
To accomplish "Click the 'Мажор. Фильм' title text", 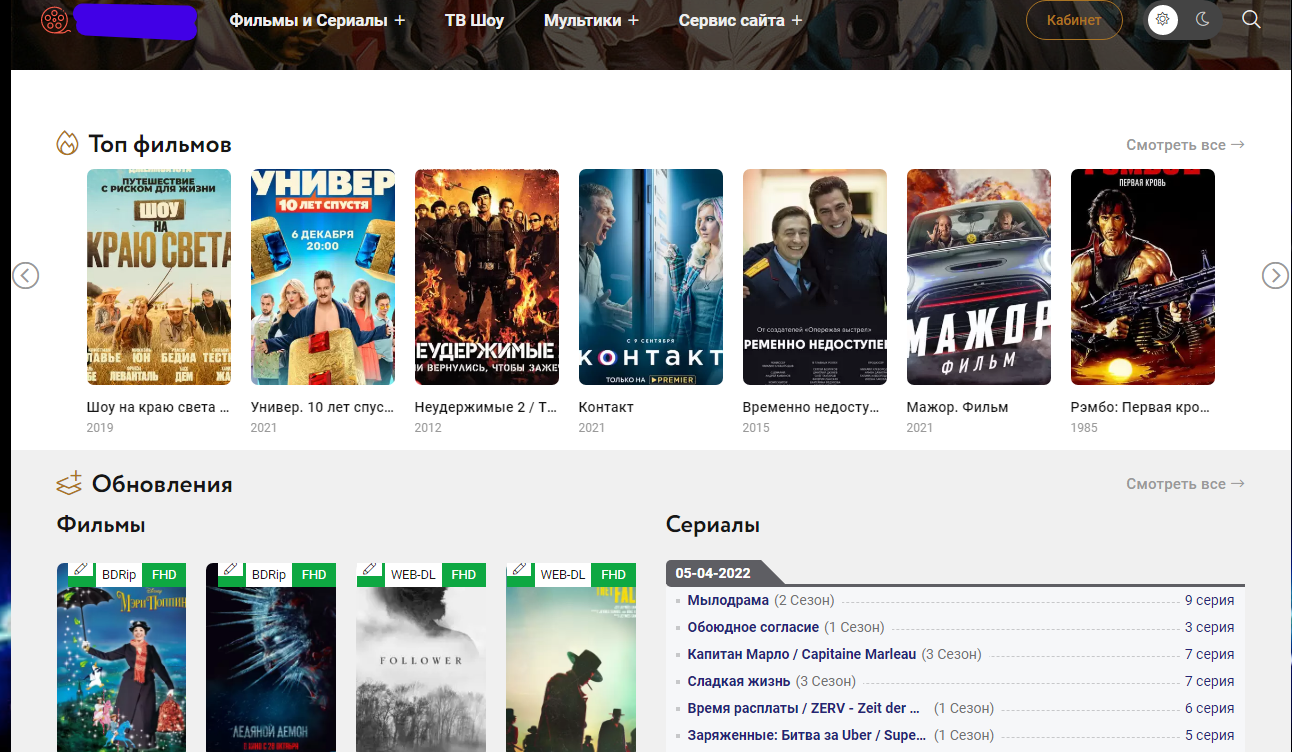I will click(x=957, y=407).
